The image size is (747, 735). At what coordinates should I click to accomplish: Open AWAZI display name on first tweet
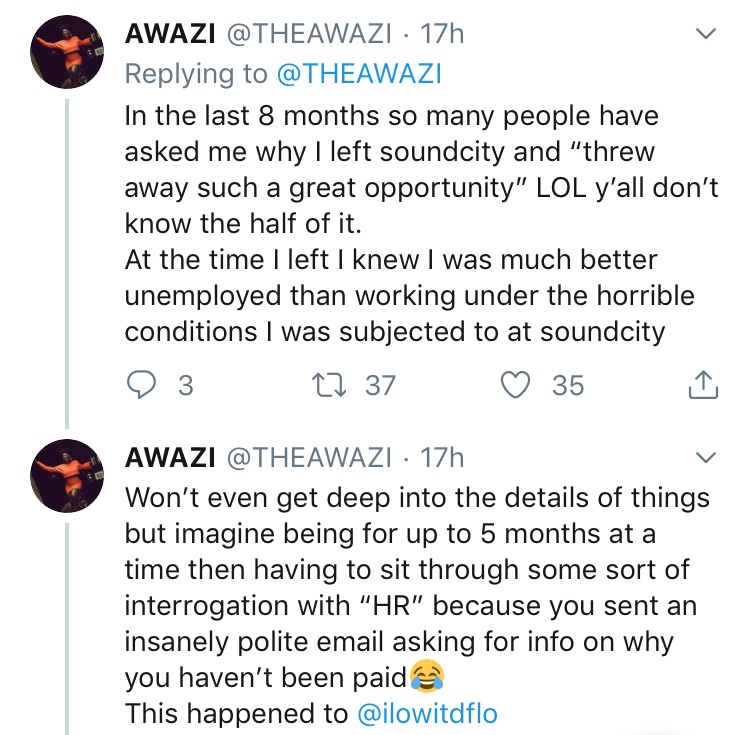(x=170, y=34)
